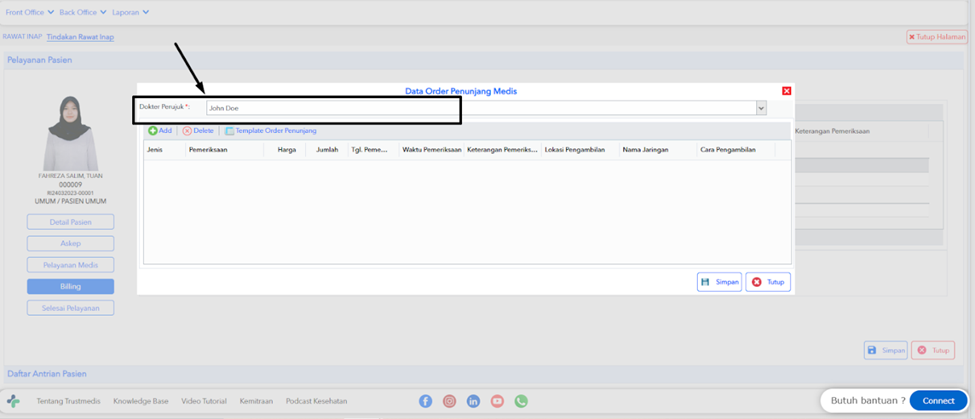Screen dimensions: 975x419
Task: Select the Tindakan Rawat Inap tab
Action: point(80,37)
